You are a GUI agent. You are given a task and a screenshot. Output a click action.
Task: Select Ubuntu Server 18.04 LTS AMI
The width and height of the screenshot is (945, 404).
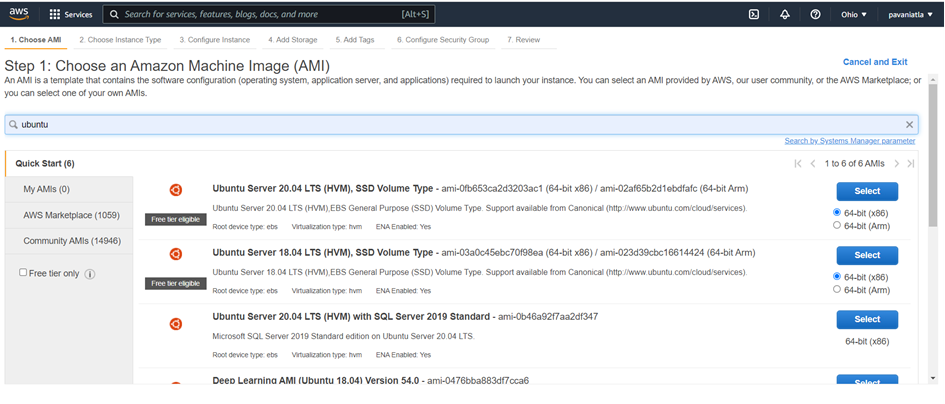click(867, 255)
